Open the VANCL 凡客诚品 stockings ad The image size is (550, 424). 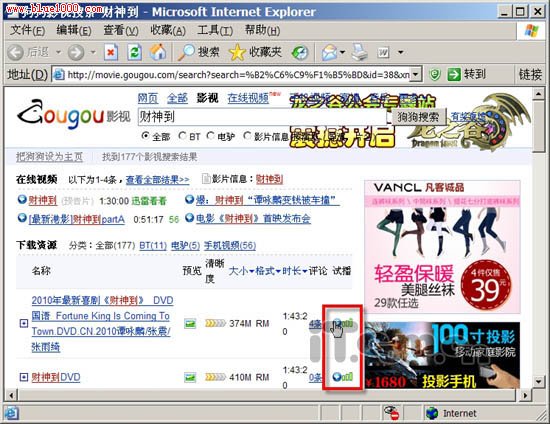pyautogui.click(x=442, y=247)
